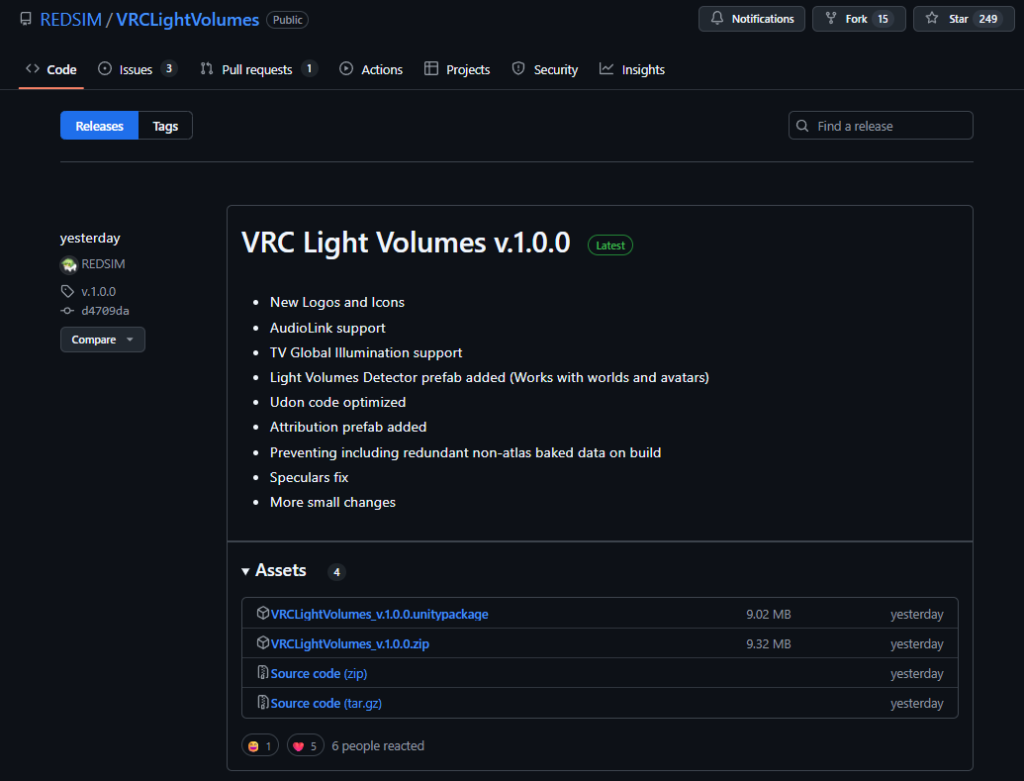Click the tag icon next to v.1.0.0

(x=67, y=291)
